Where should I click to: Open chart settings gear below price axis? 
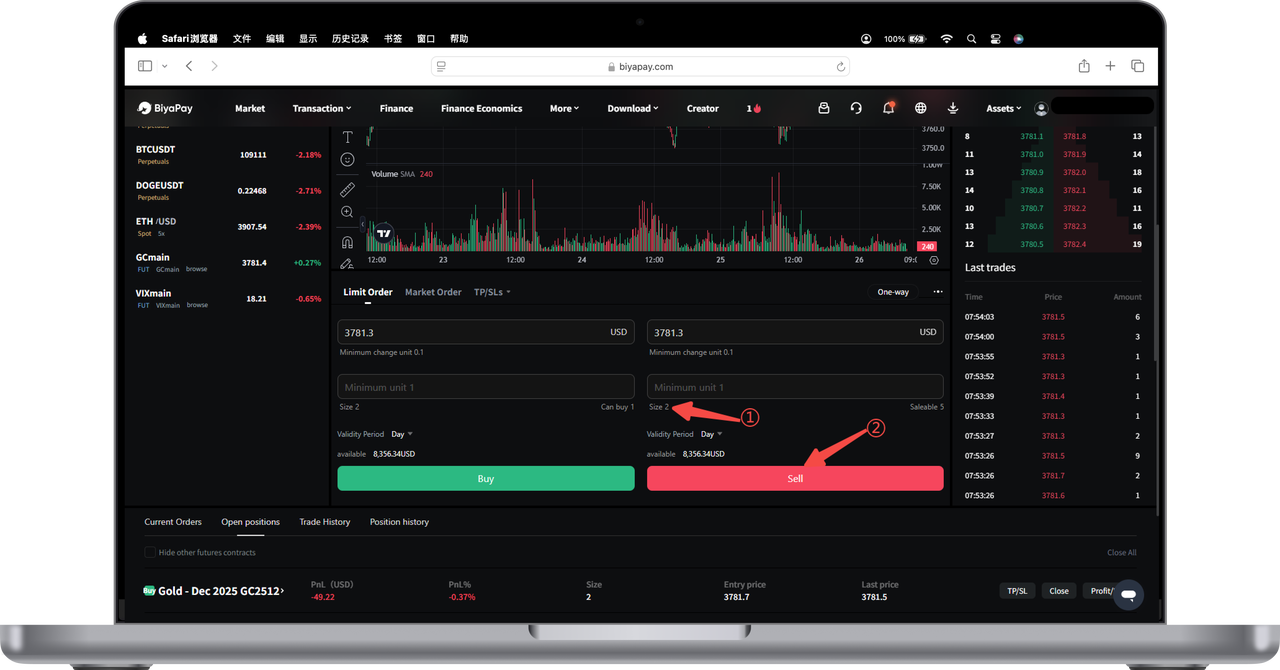(x=934, y=260)
